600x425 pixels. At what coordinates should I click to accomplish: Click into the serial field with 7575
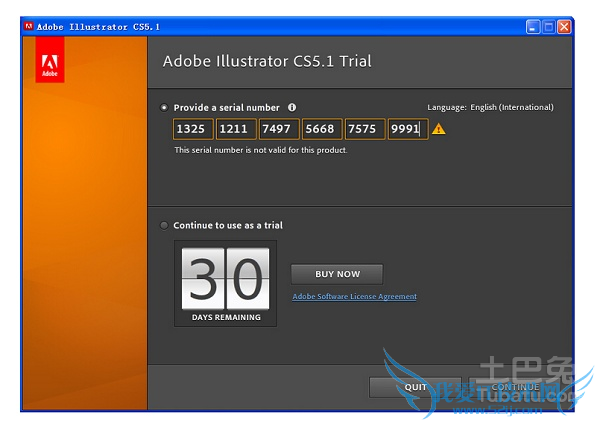pyautogui.click(x=365, y=129)
